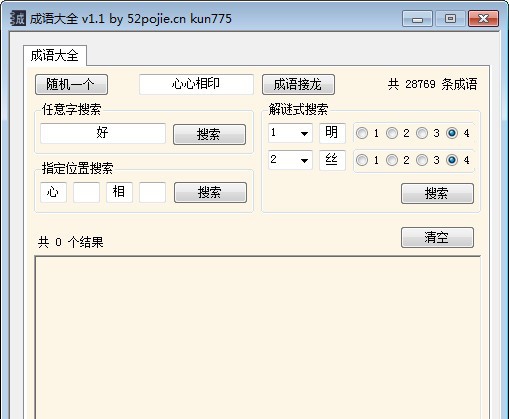Click the empty fourth position box
Screen dimensions: 509x419
152,192
